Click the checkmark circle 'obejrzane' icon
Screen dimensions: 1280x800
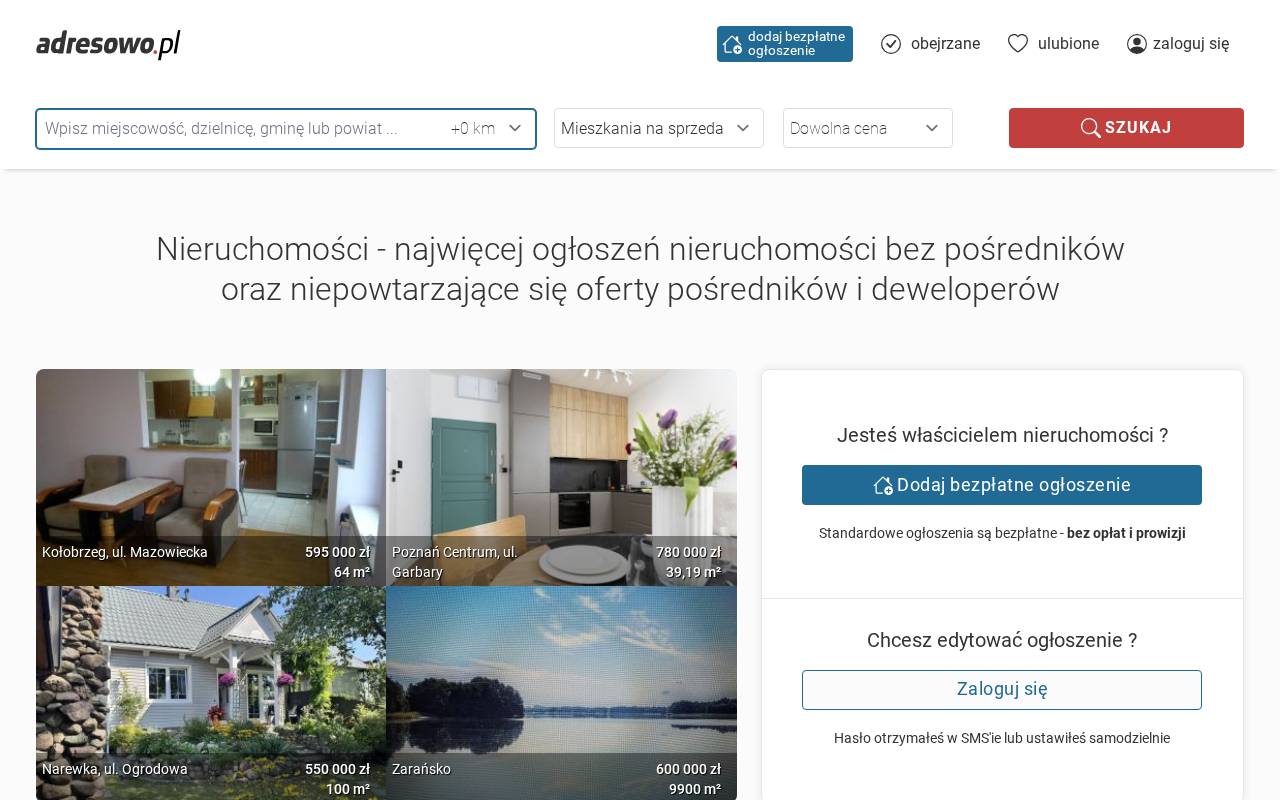pos(891,44)
